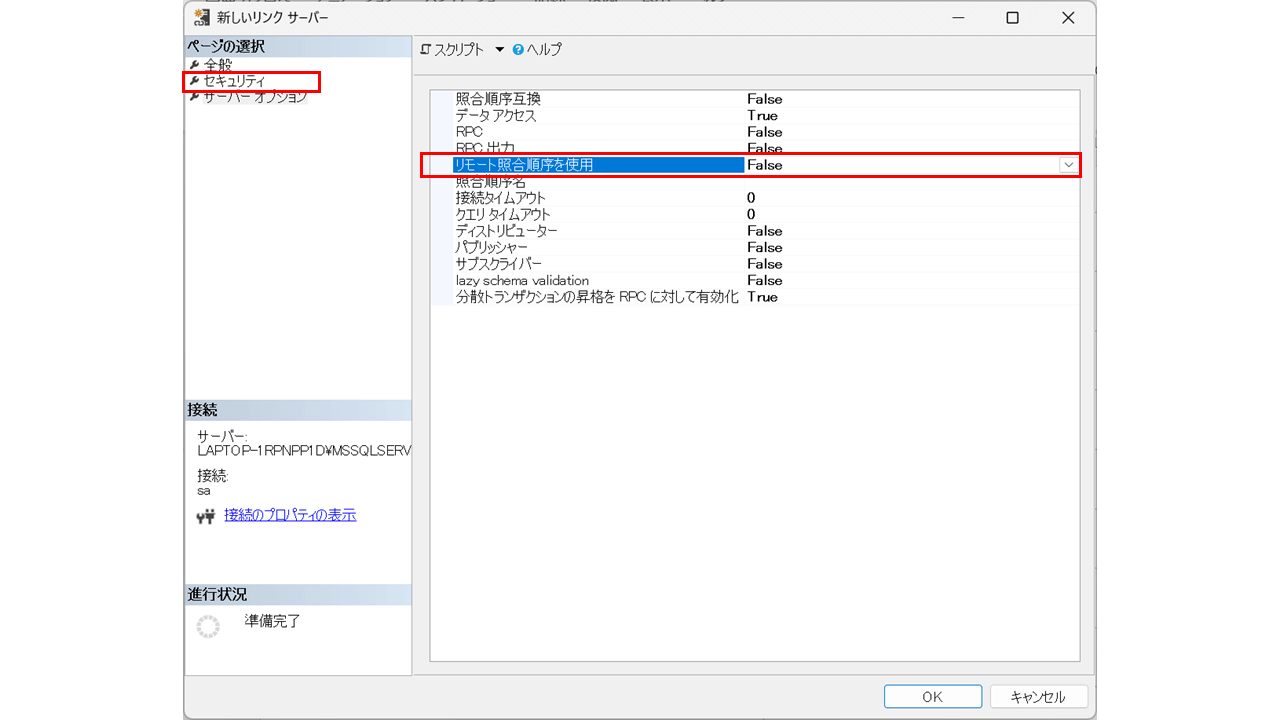The height and width of the screenshot is (720, 1280).
Task: Minimize the 新しいリンク サーバー dialog
Action: pos(957,18)
